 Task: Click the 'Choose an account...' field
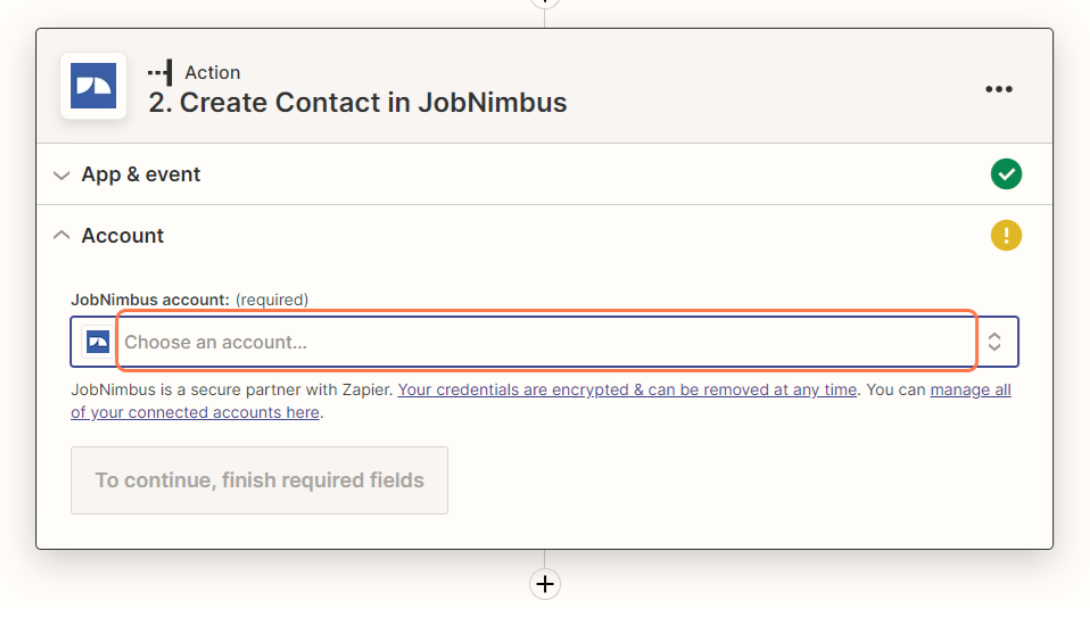546,342
